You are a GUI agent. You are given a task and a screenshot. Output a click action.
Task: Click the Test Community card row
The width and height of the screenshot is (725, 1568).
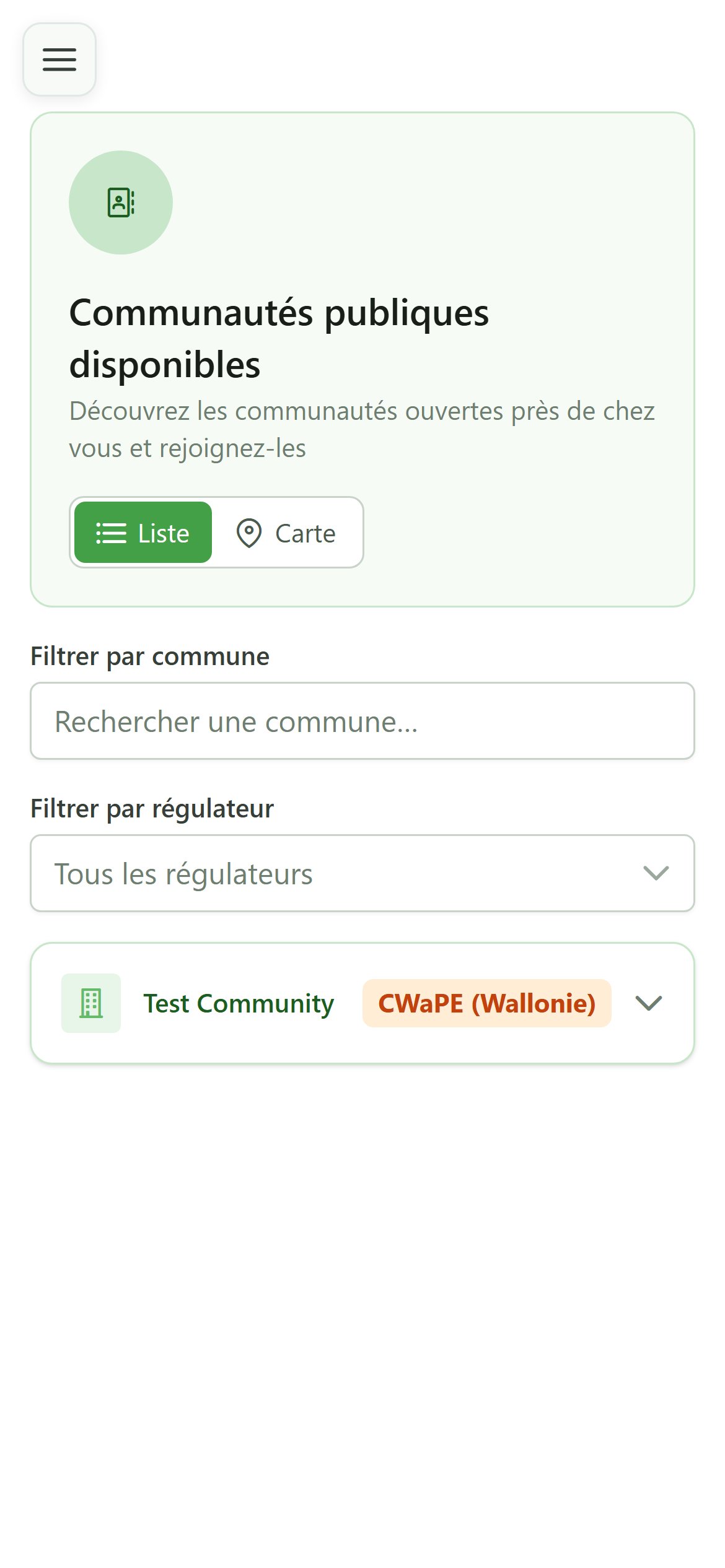point(362,1003)
